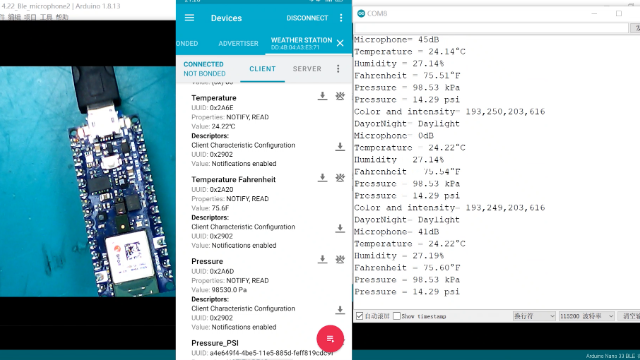Click the Pressure_PSI characteristic heading
Viewport: 640px width, 360px height.
click(215, 343)
